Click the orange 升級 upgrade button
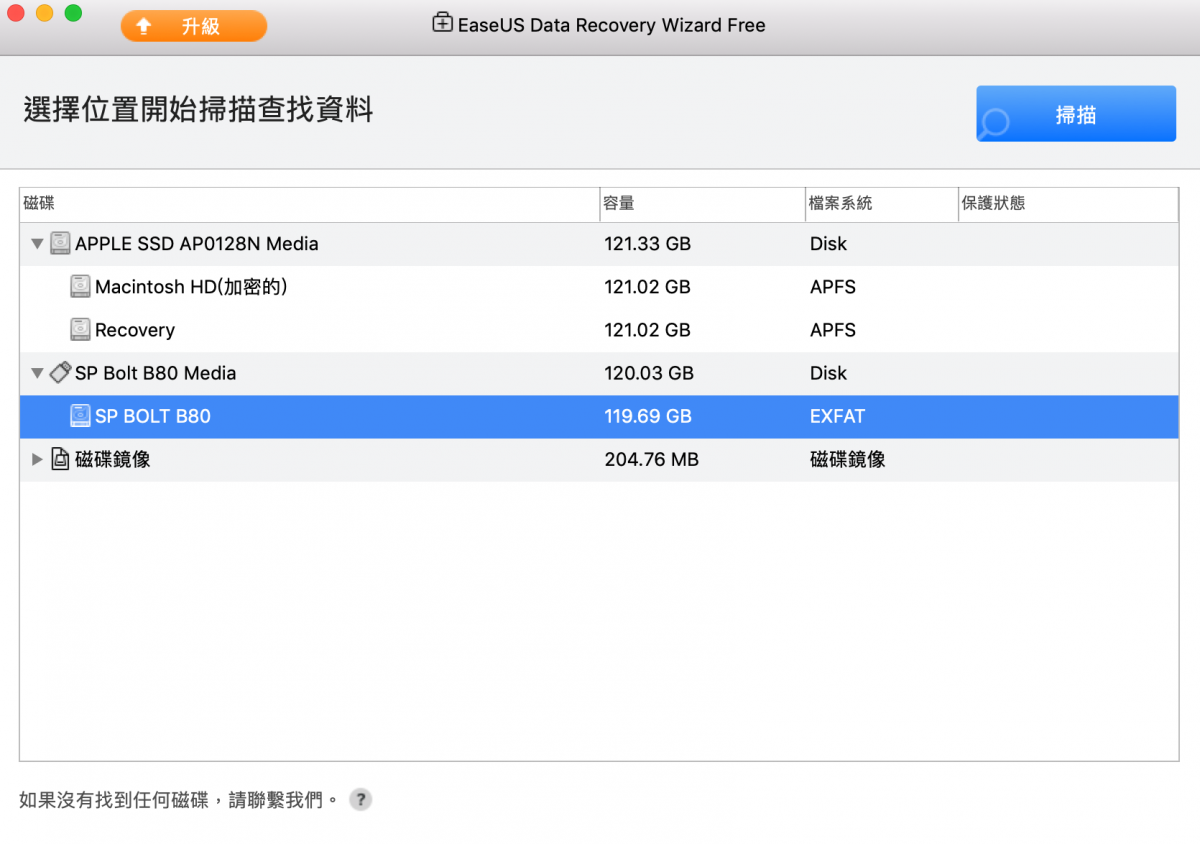Image resolution: width=1200 pixels, height=844 pixels. [x=194, y=26]
